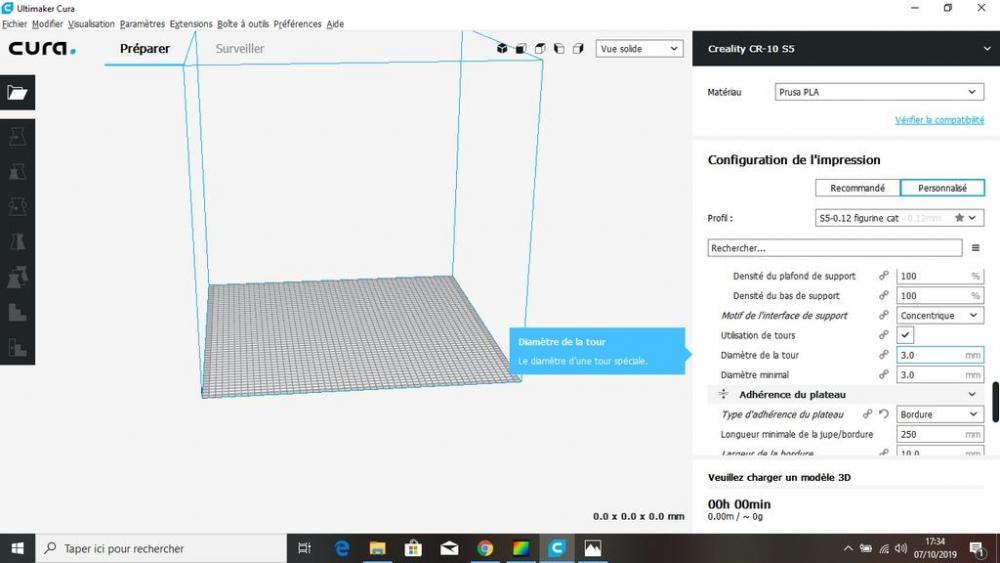This screenshot has height=563, width=1000.
Task: Click the Densité du plafond de support value field
Action: [x=939, y=276]
